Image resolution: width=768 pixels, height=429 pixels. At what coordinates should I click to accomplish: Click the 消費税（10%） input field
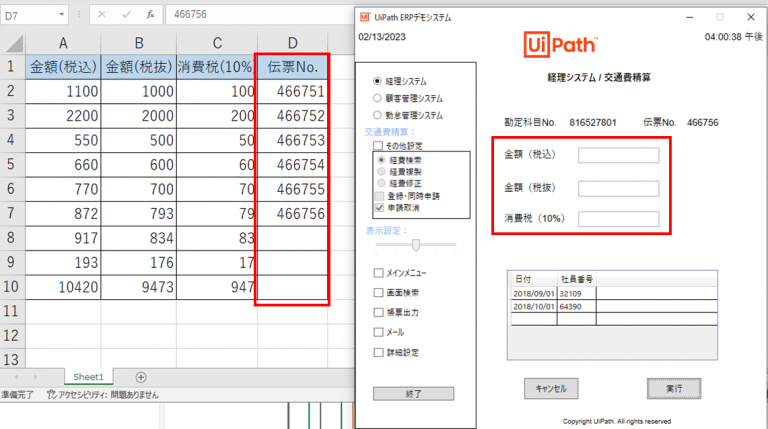pyautogui.click(x=619, y=219)
